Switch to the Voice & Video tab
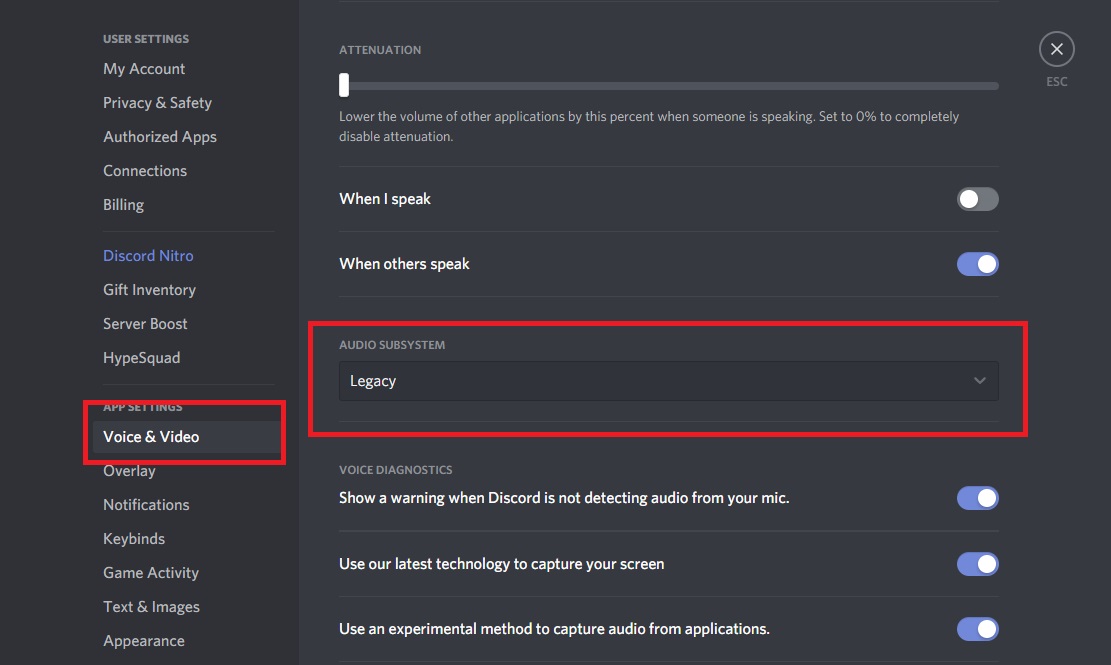Viewport: 1111px width, 665px height. [x=151, y=436]
